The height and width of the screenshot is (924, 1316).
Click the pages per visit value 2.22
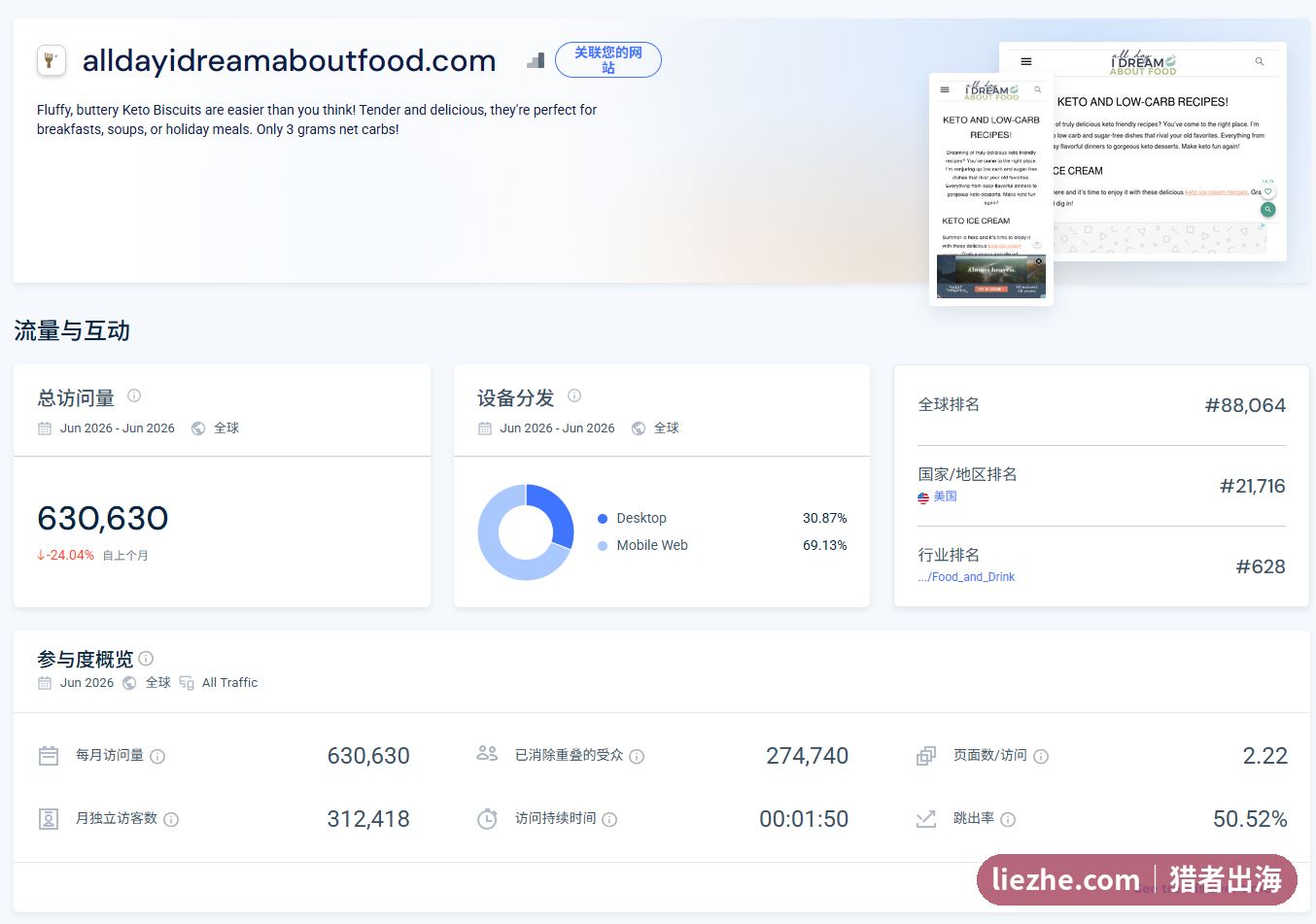pyautogui.click(x=1265, y=756)
